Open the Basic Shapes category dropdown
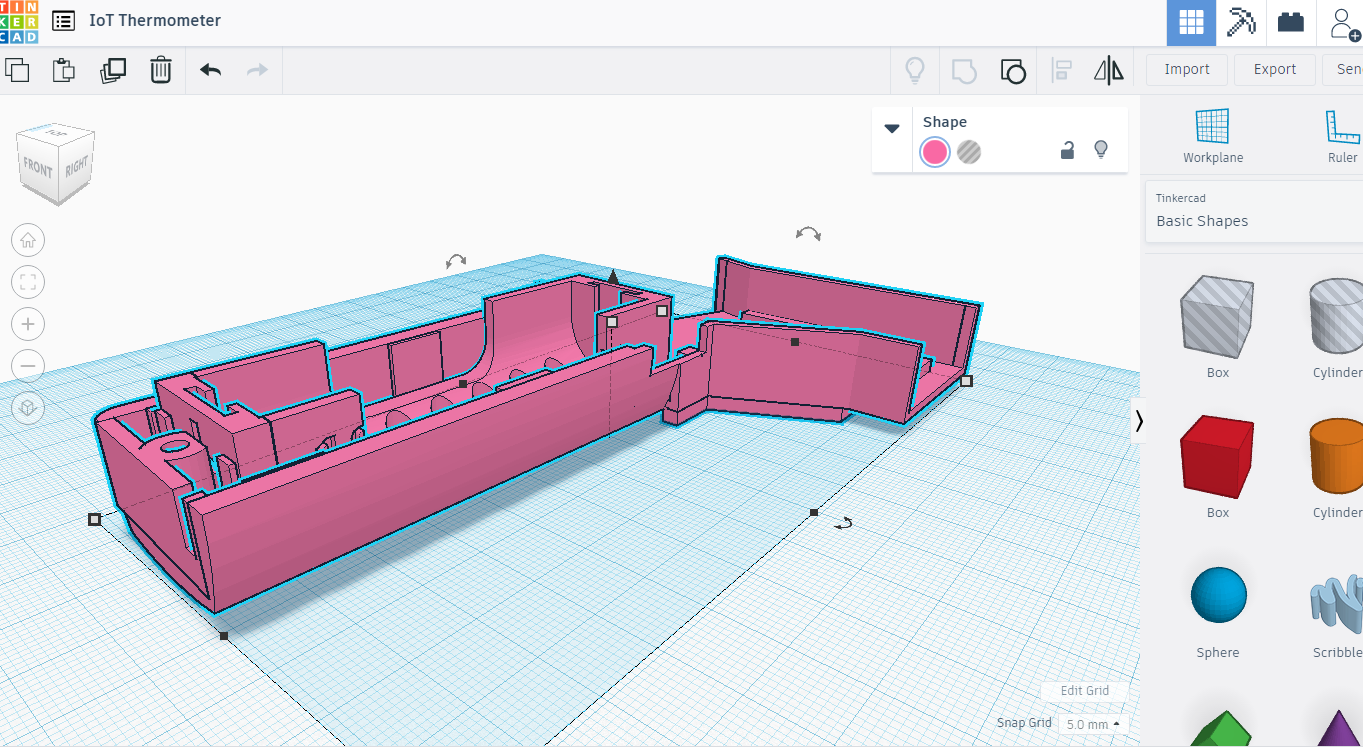This screenshot has height=751, width=1363. tap(1253, 211)
